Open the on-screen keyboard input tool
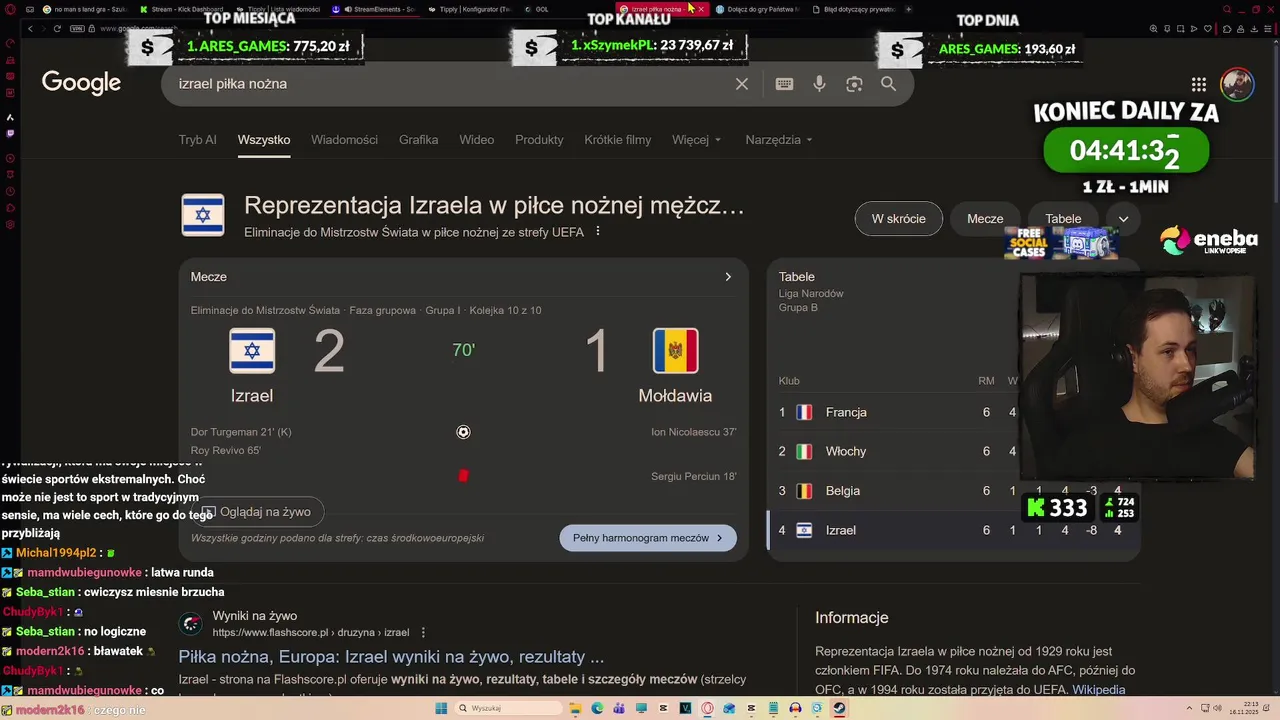Screen dimensions: 1280x720 (x=785, y=84)
